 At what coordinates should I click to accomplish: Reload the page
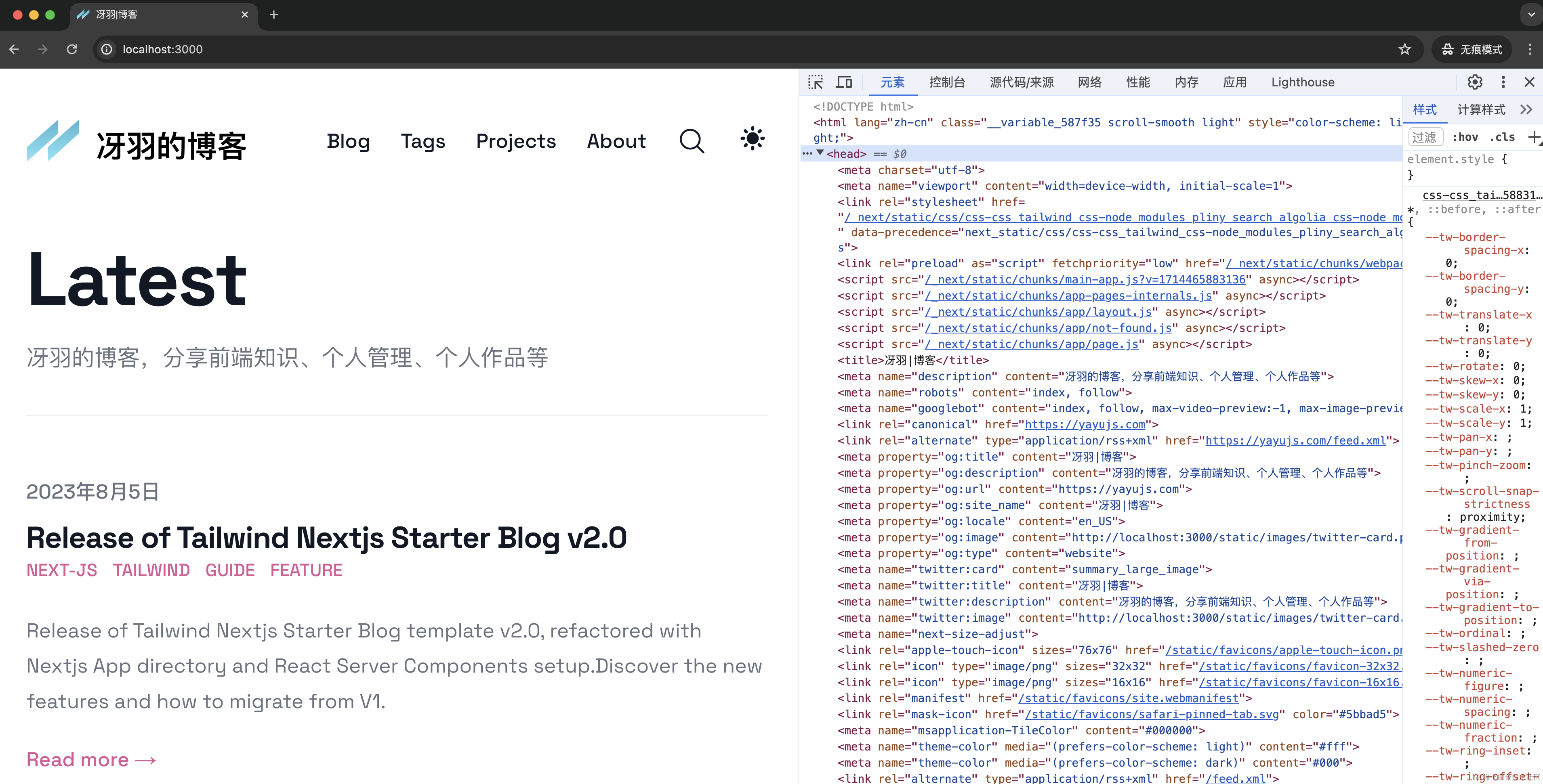tap(72, 49)
